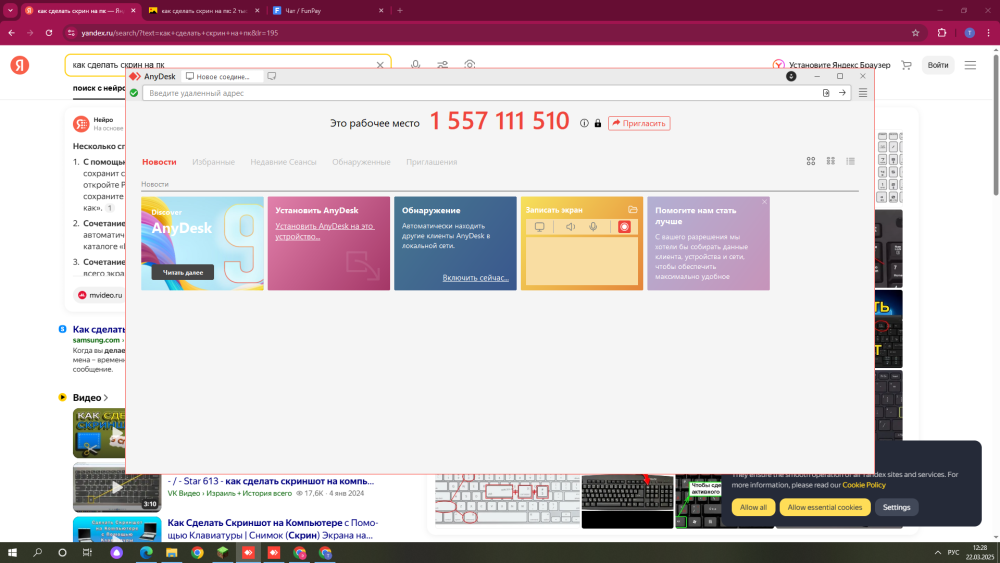This screenshot has width=1000, height=563.
Task: Click Allow all cookies button
Action: coord(753,507)
